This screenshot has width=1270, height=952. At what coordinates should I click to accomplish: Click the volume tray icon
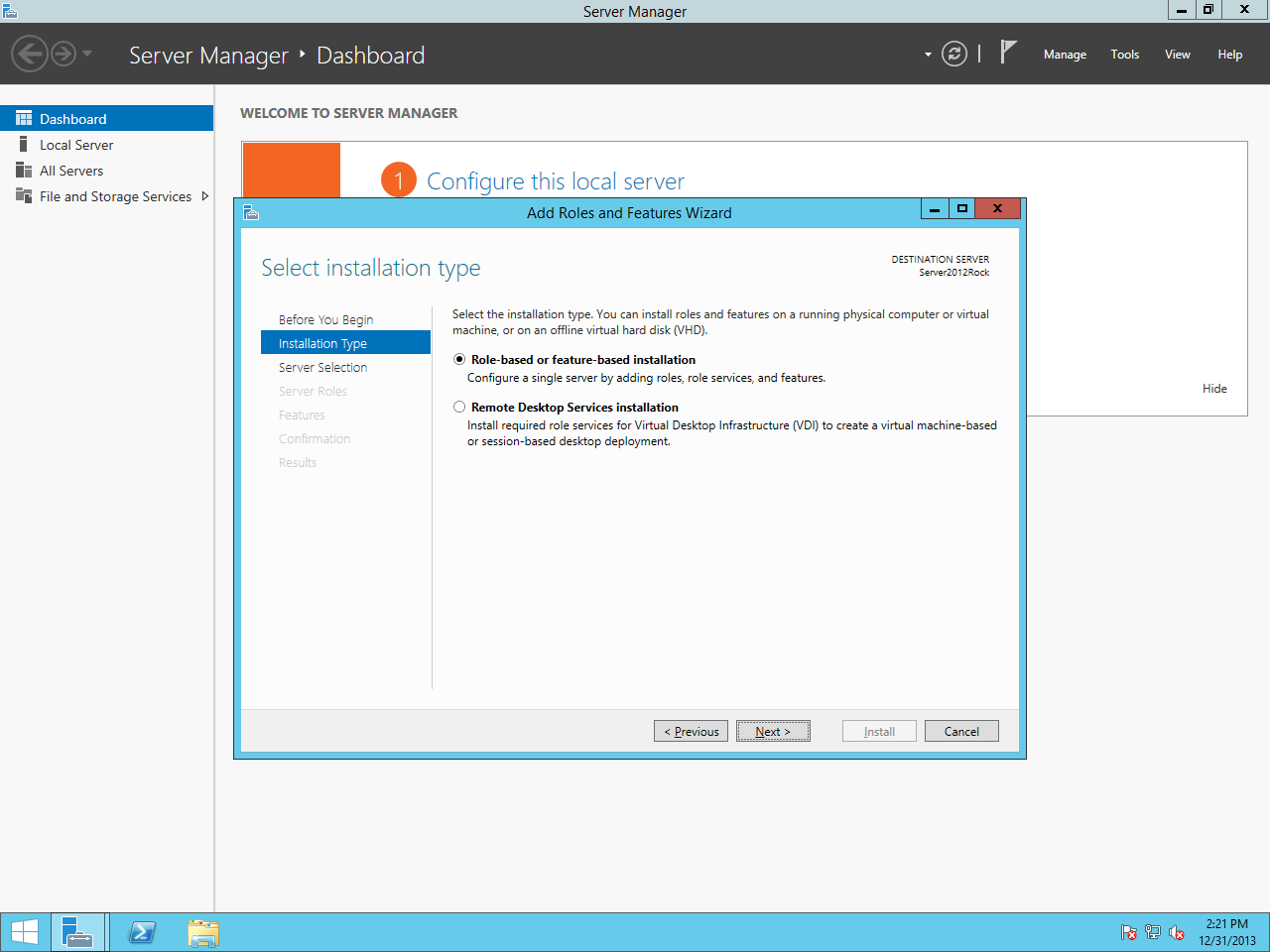click(1177, 932)
